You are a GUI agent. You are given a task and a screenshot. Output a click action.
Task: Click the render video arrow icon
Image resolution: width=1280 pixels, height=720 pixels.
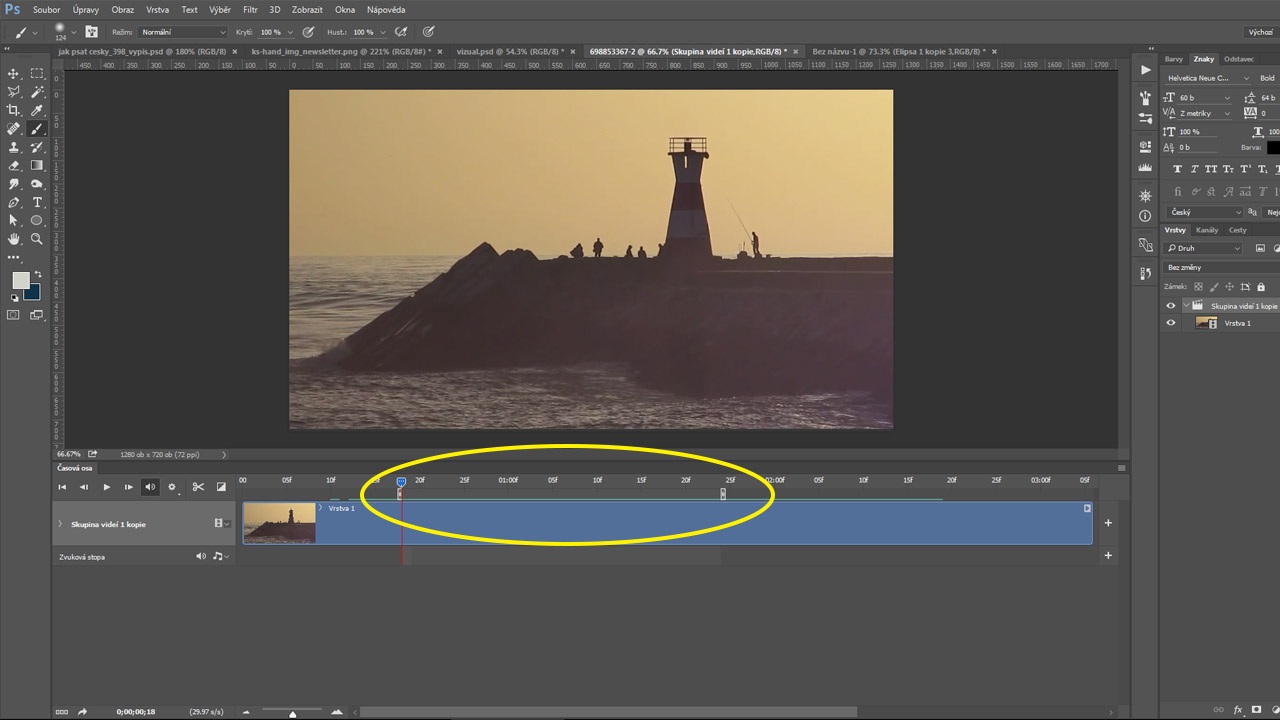83,712
